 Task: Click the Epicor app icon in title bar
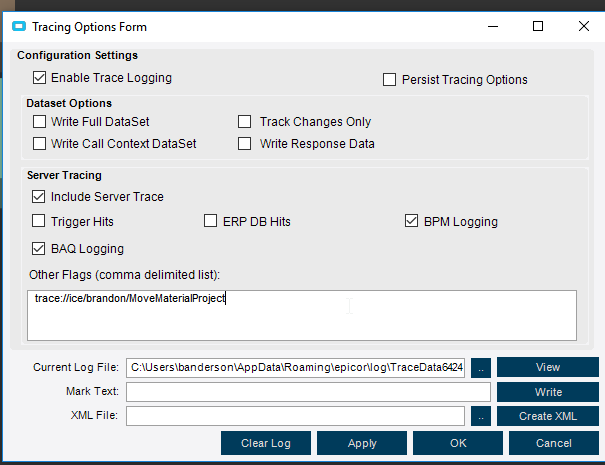point(17,28)
